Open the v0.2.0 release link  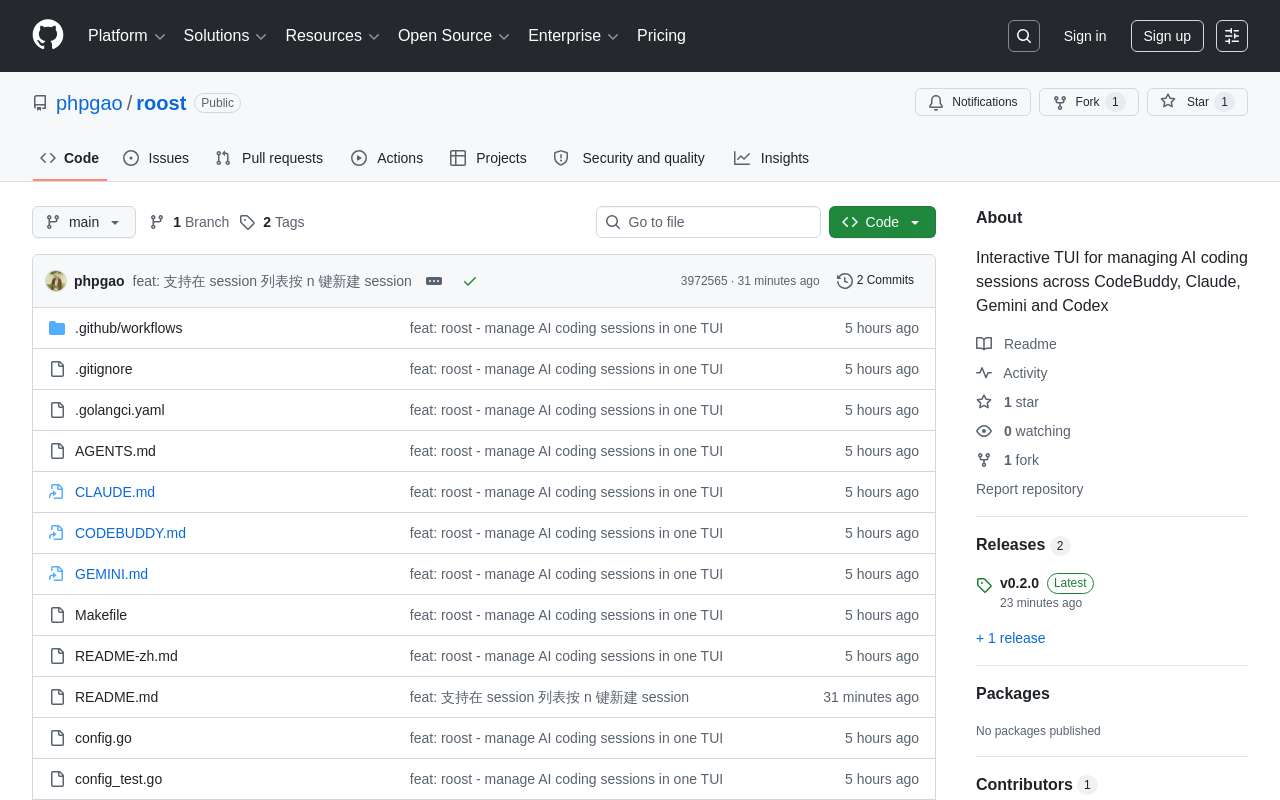(x=1019, y=583)
